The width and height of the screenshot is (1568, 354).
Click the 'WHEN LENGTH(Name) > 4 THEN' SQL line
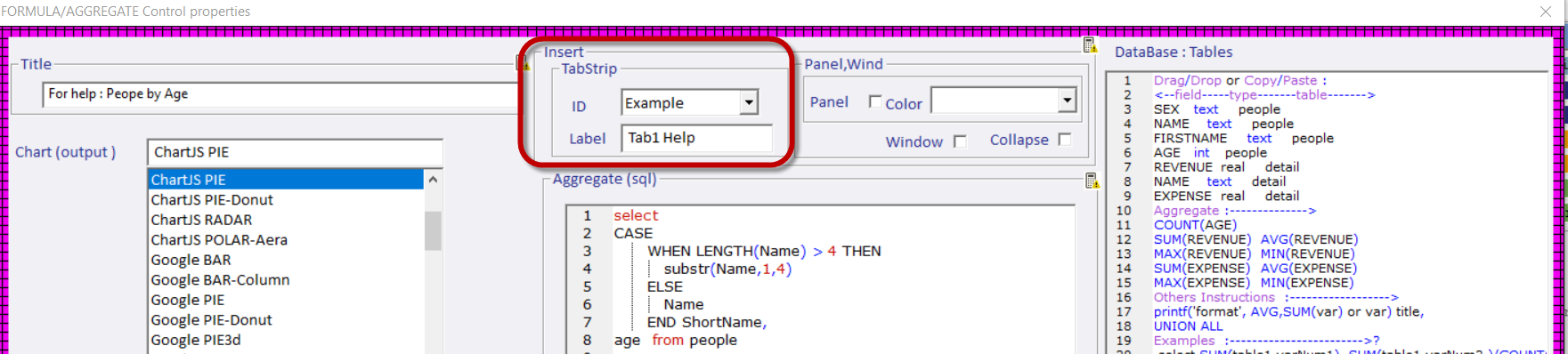[x=764, y=251]
